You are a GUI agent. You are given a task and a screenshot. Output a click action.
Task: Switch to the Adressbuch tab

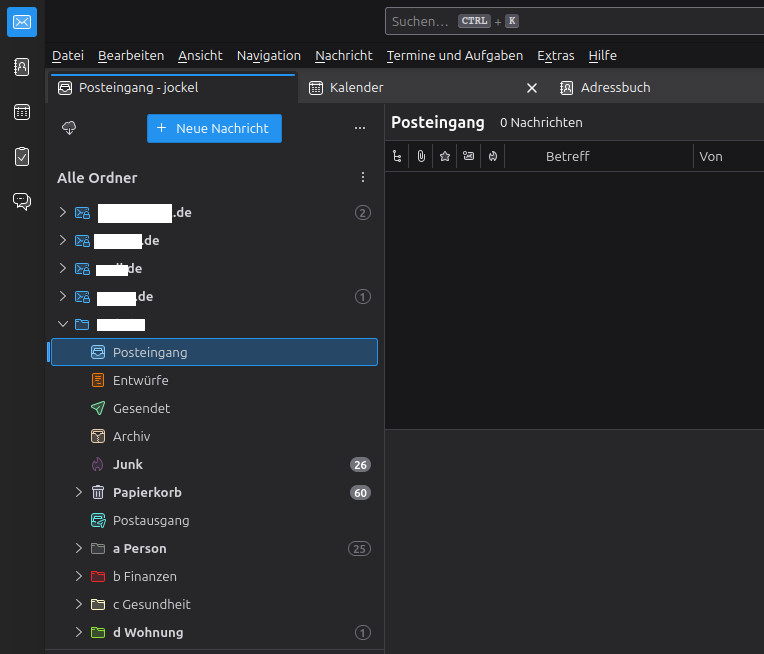[615, 88]
